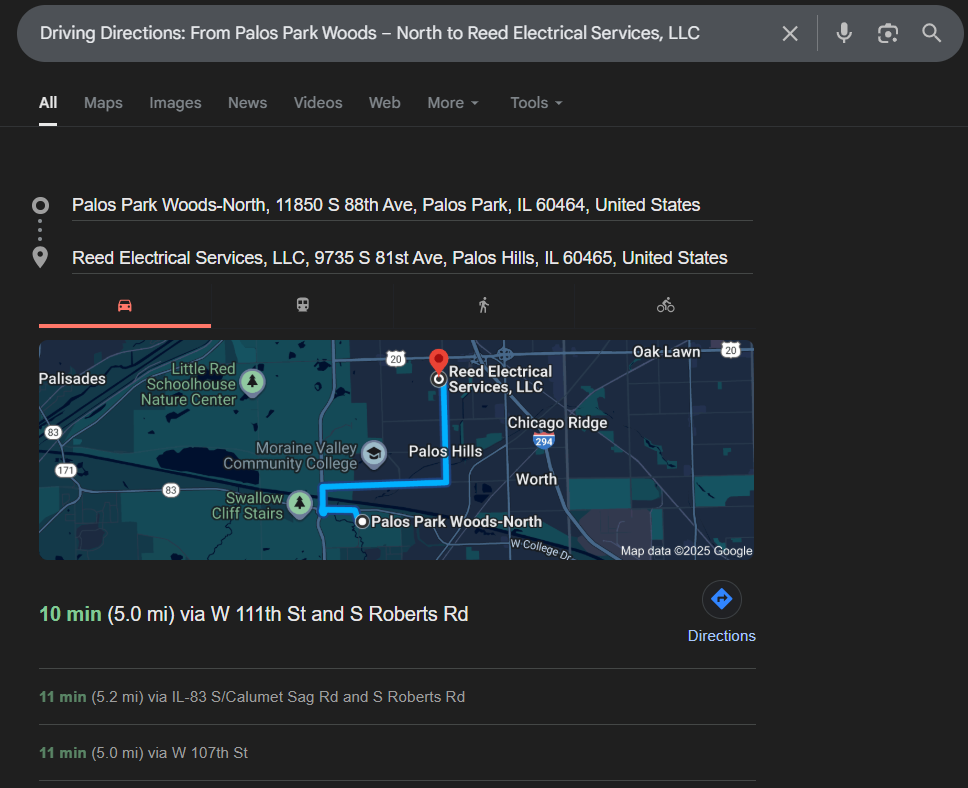Click the magnifying glass search icon
The height and width of the screenshot is (788, 968).
point(932,34)
